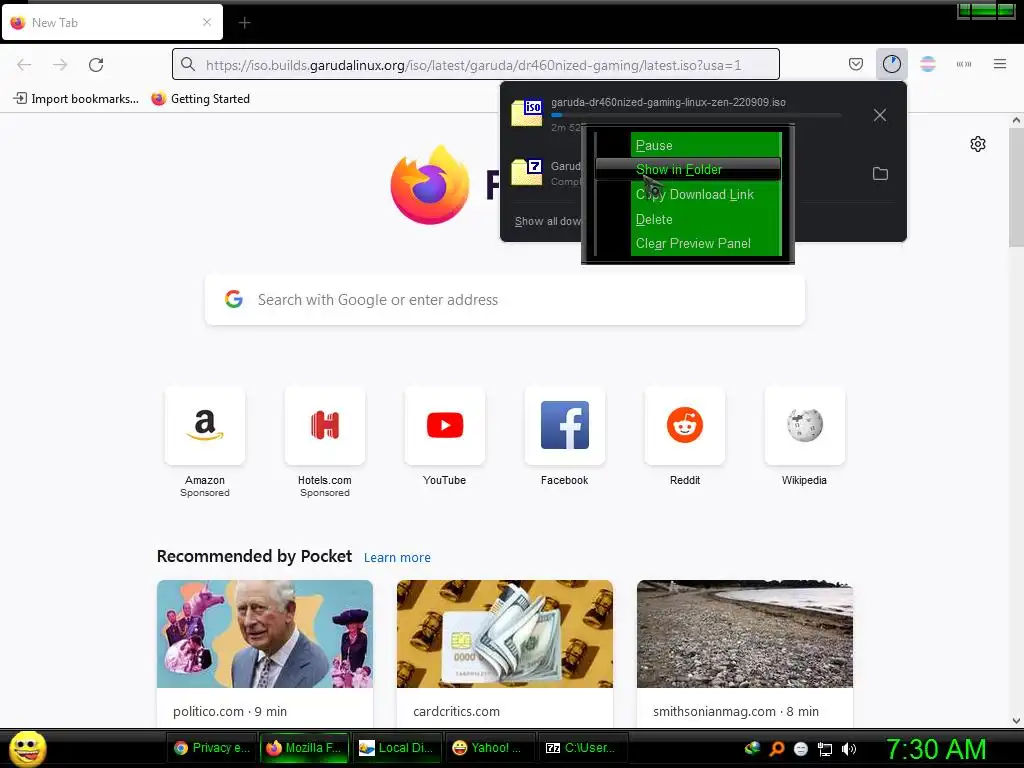Click the 7z archive file icon
The width and height of the screenshot is (1024, 768).
coord(526,172)
